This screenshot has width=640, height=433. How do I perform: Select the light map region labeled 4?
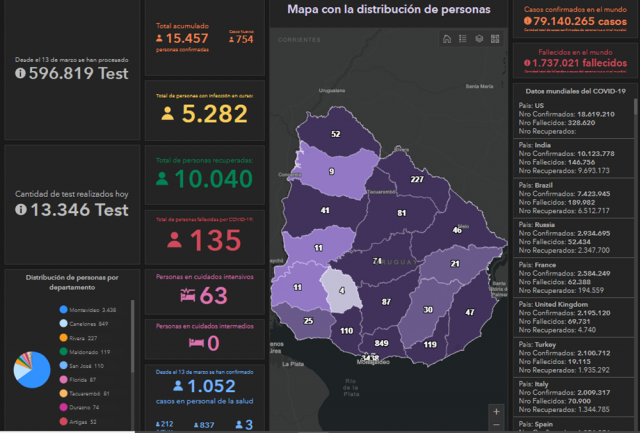pos(341,291)
